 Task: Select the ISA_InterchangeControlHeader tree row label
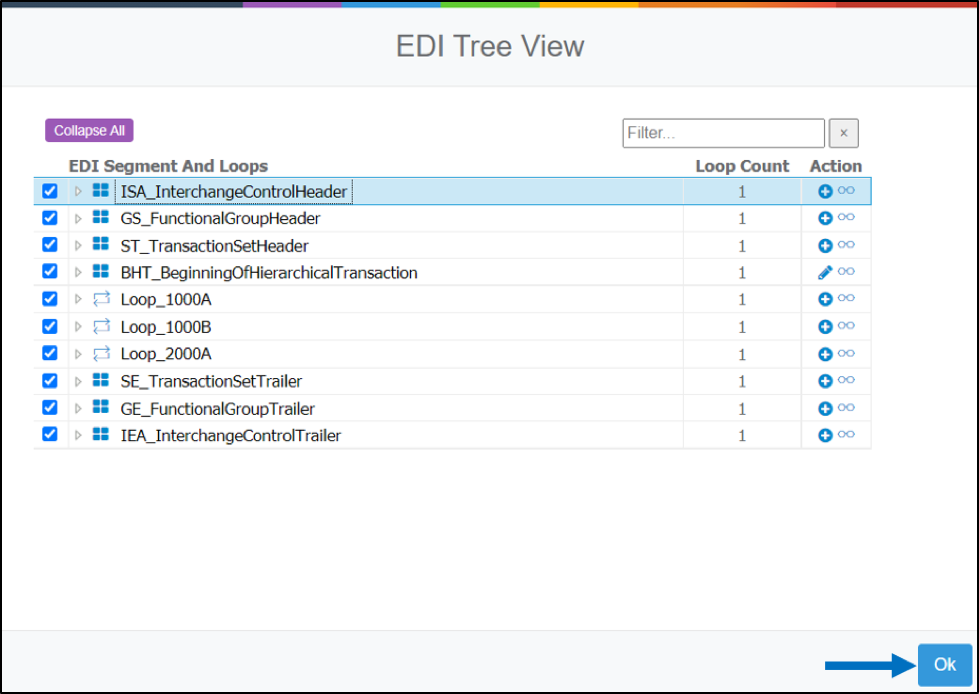pos(234,192)
